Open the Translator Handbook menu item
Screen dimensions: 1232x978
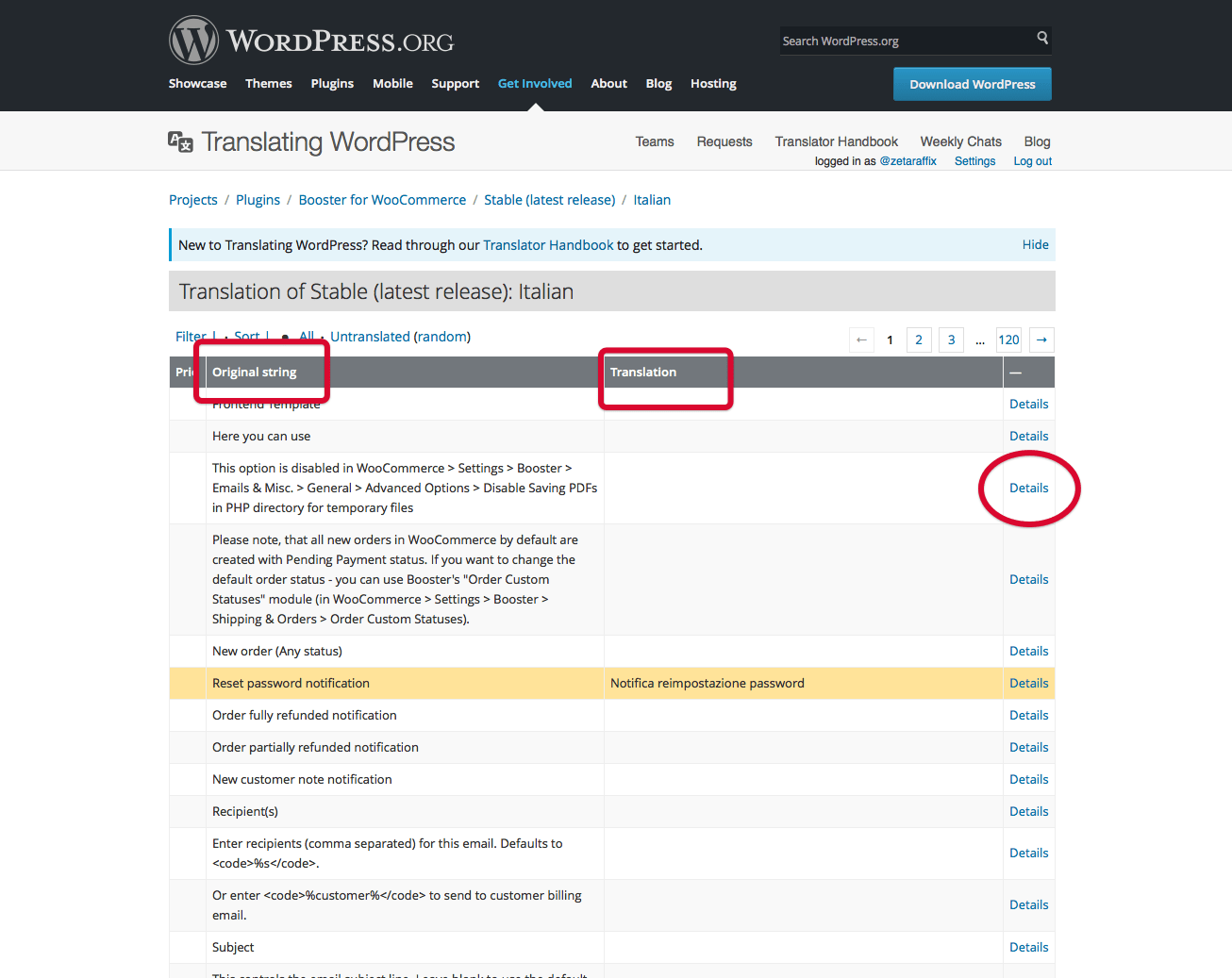(836, 141)
